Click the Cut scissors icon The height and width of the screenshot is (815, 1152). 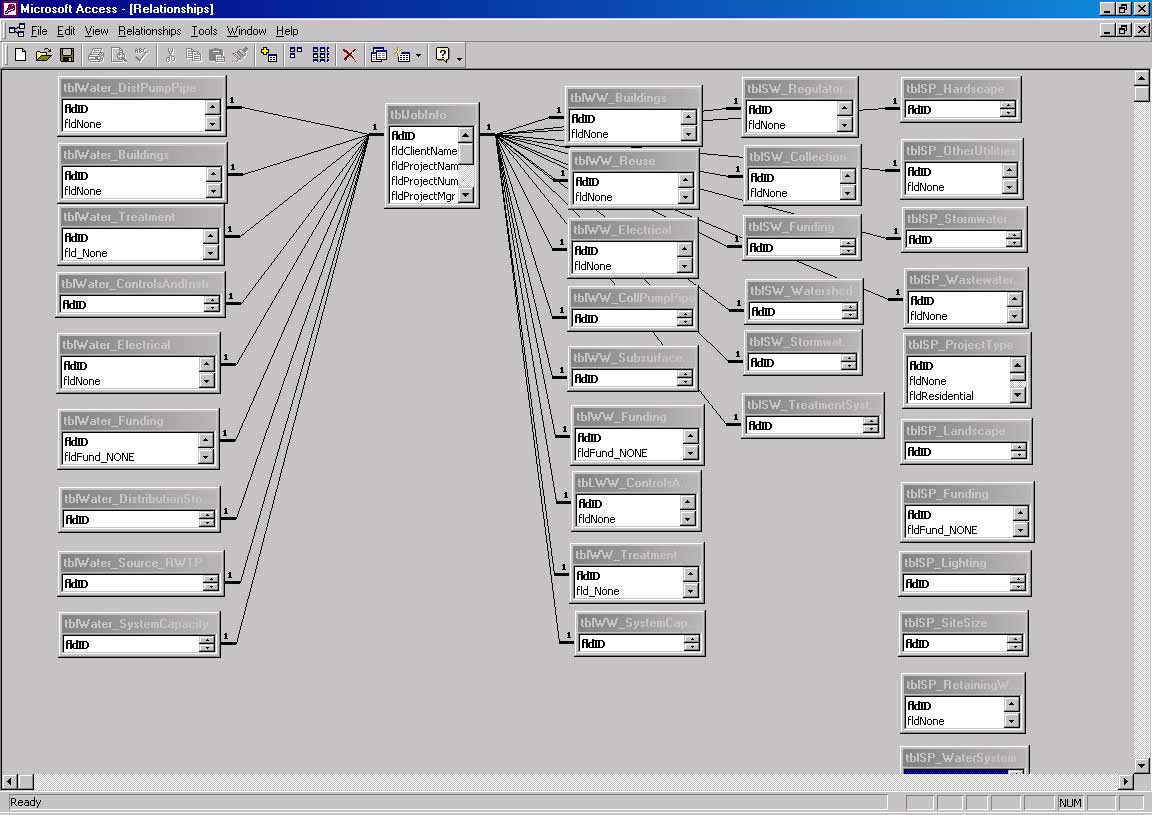(x=170, y=55)
